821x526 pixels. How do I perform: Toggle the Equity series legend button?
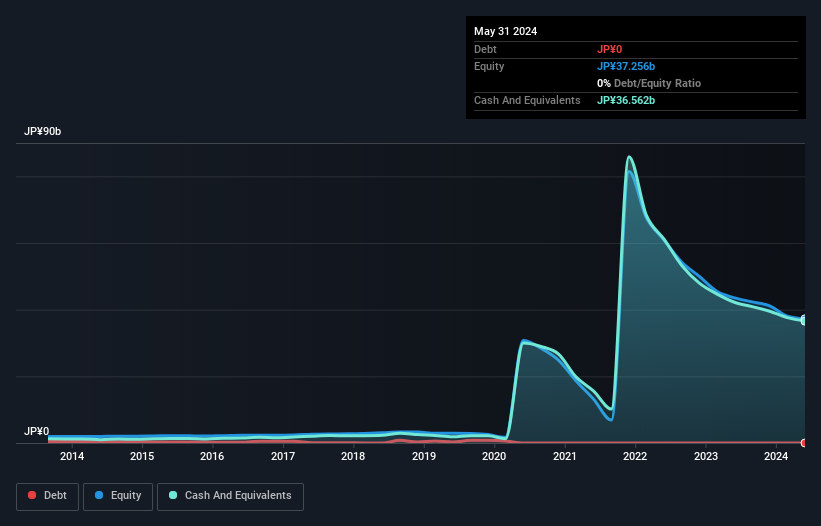point(118,496)
